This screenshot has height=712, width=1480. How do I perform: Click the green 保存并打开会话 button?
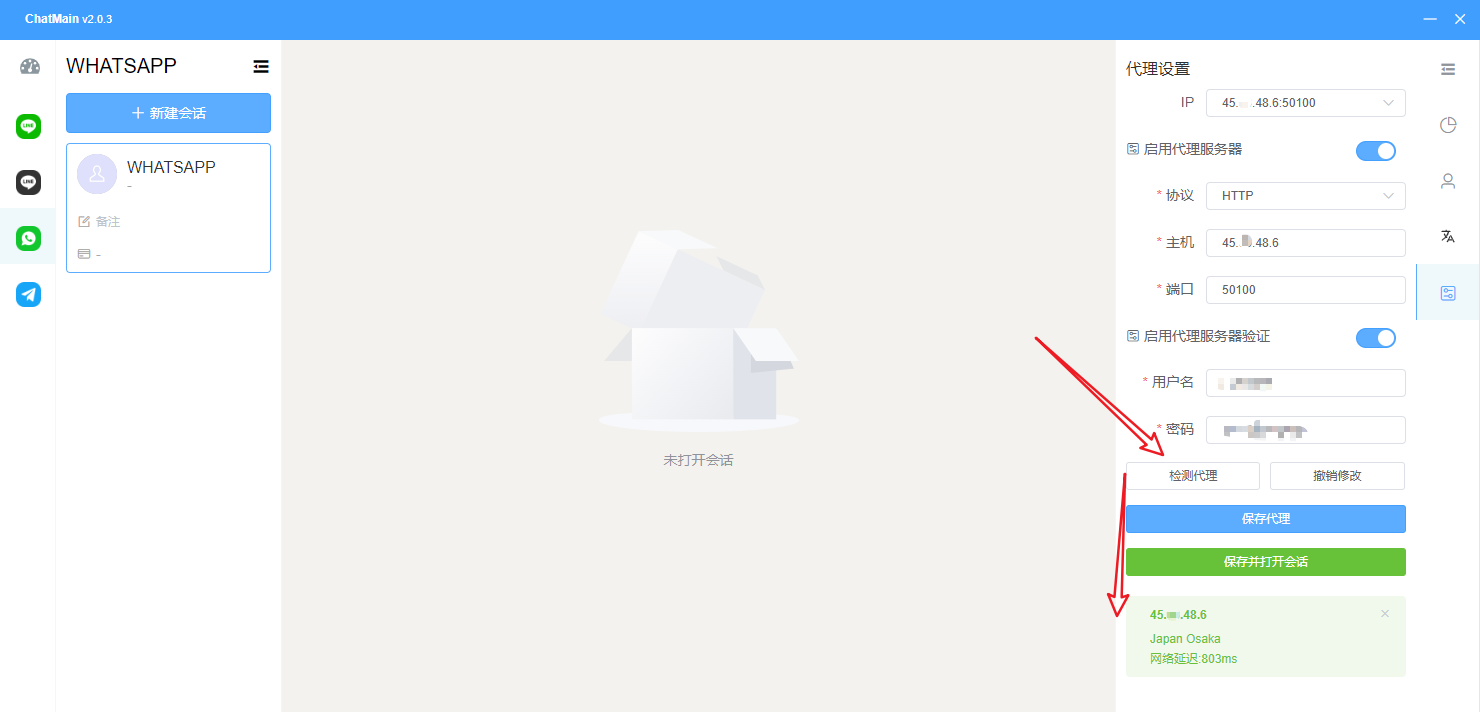click(x=1266, y=562)
